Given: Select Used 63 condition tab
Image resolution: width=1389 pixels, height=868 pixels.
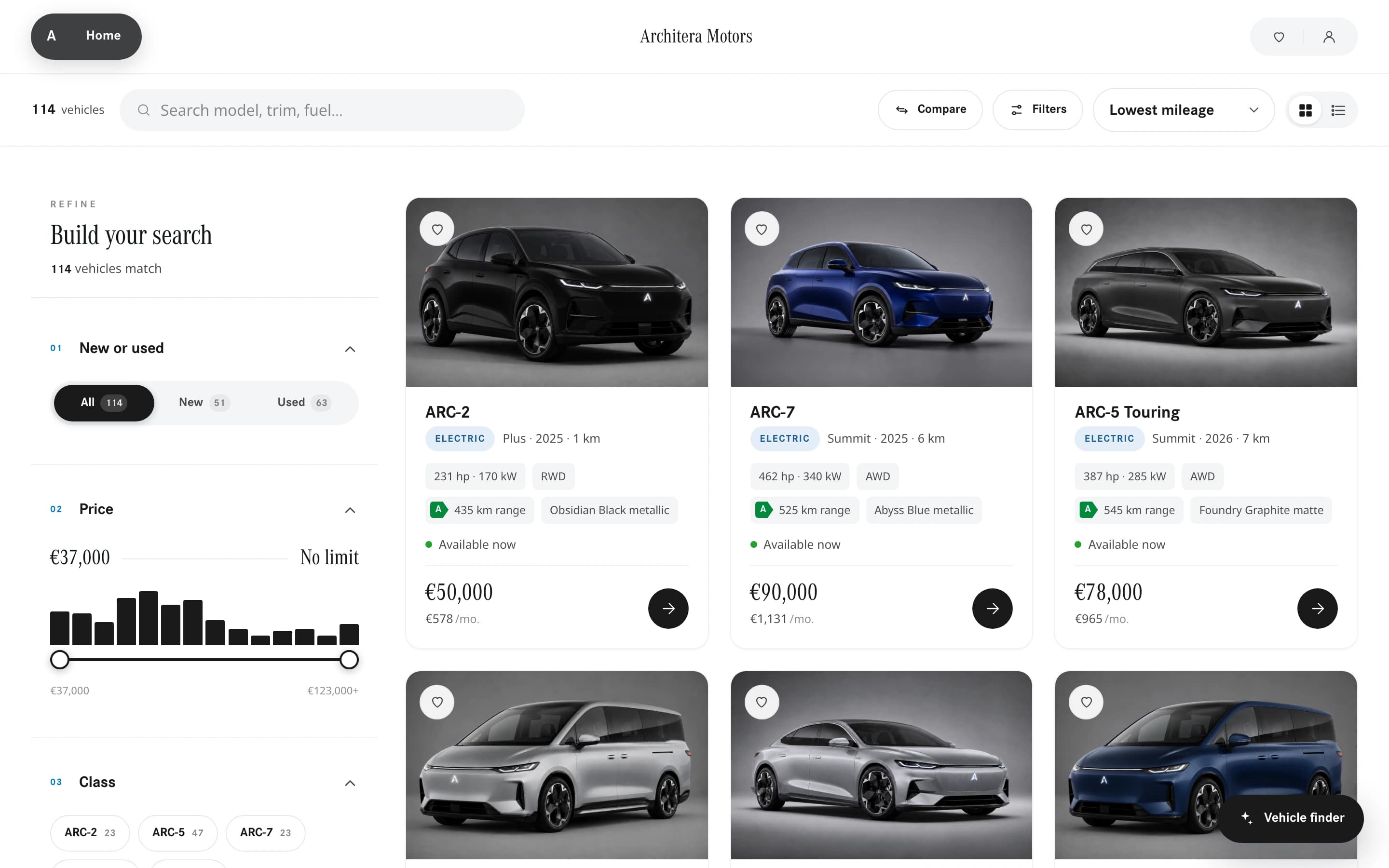Looking at the screenshot, I should pos(304,403).
